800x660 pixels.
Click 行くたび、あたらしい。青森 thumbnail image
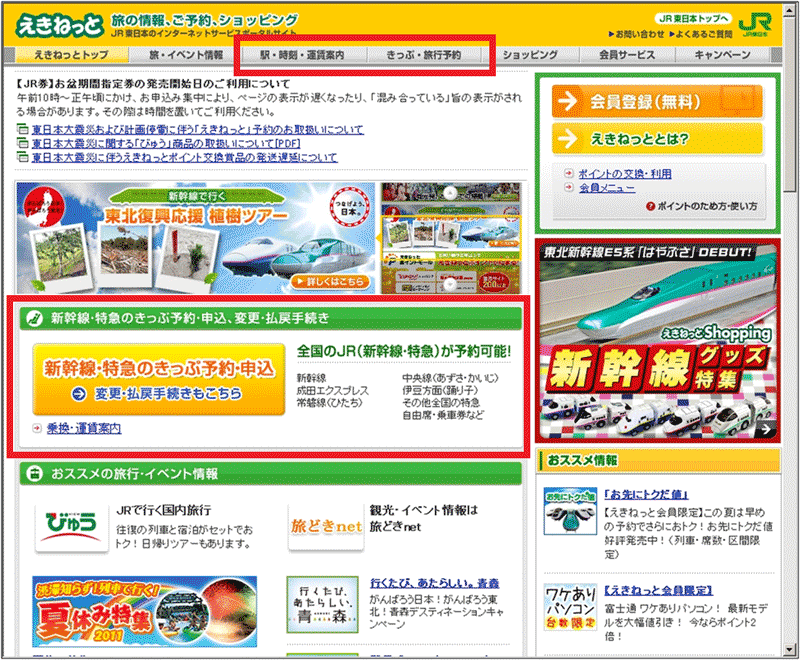[322, 605]
